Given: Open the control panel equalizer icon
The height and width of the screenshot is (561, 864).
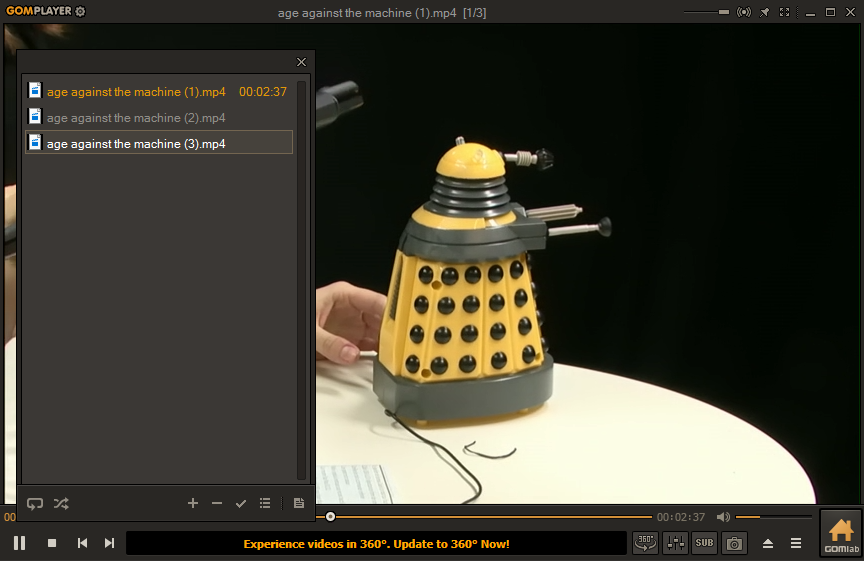Looking at the screenshot, I should tap(676, 543).
